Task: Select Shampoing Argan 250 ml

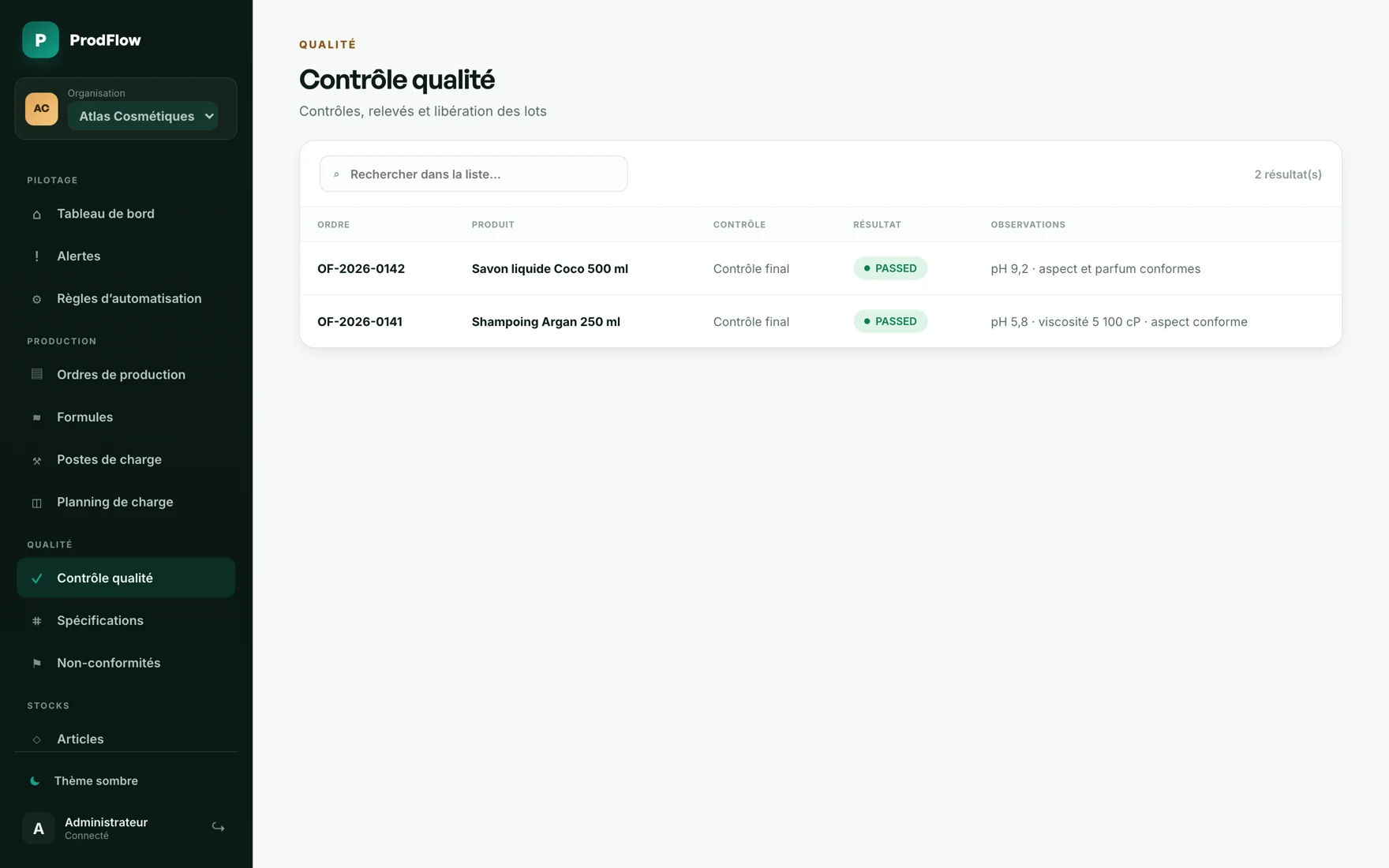Action: [x=546, y=322]
